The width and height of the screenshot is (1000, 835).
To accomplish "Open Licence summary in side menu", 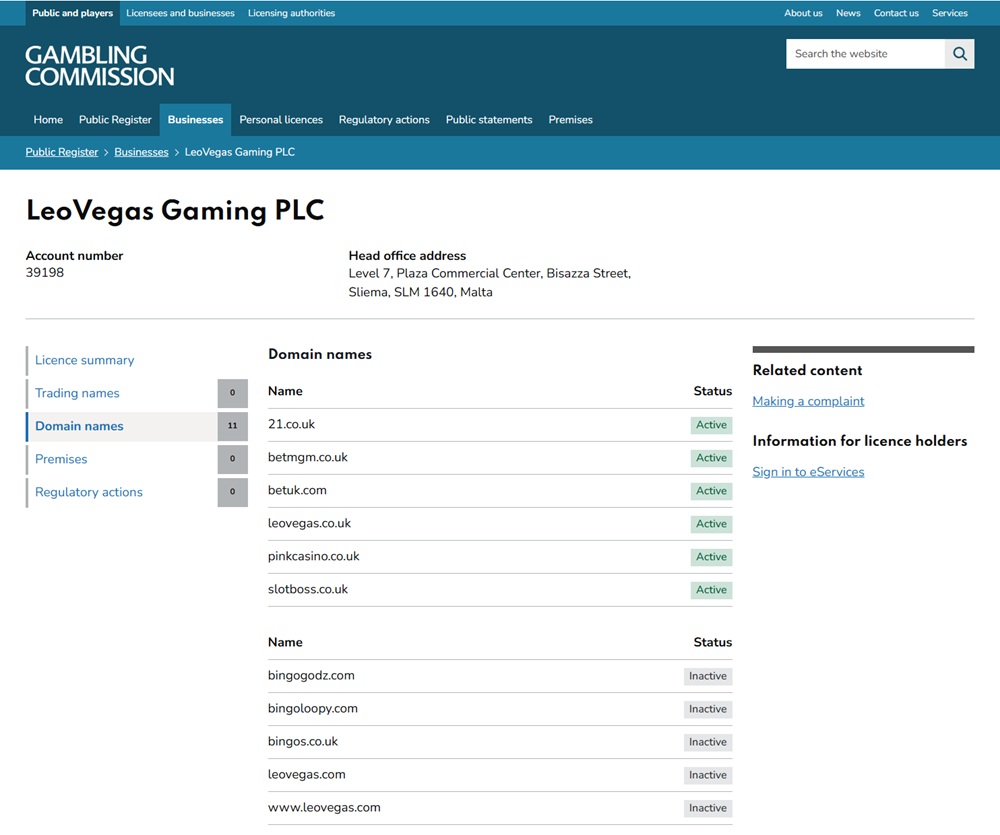I will point(85,360).
